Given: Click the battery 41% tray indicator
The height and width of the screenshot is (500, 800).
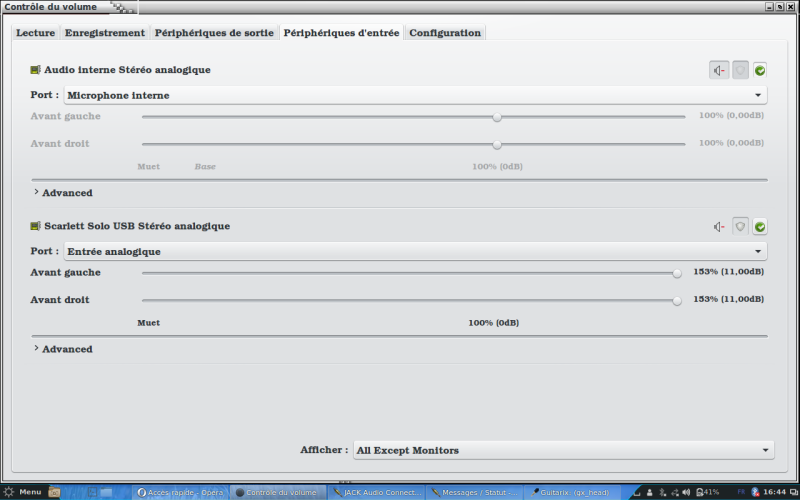Looking at the screenshot, I should (707, 492).
